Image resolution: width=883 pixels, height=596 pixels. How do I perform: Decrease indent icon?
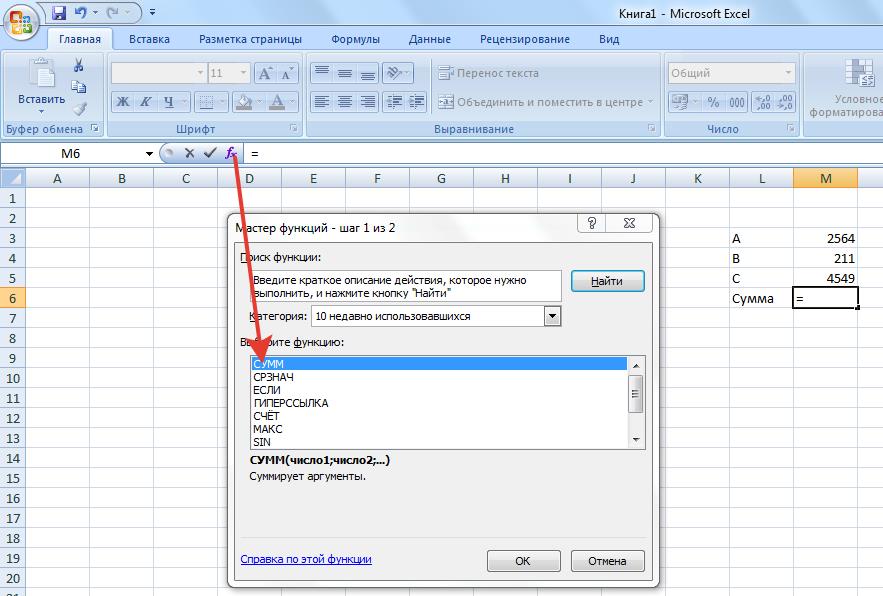pos(394,102)
